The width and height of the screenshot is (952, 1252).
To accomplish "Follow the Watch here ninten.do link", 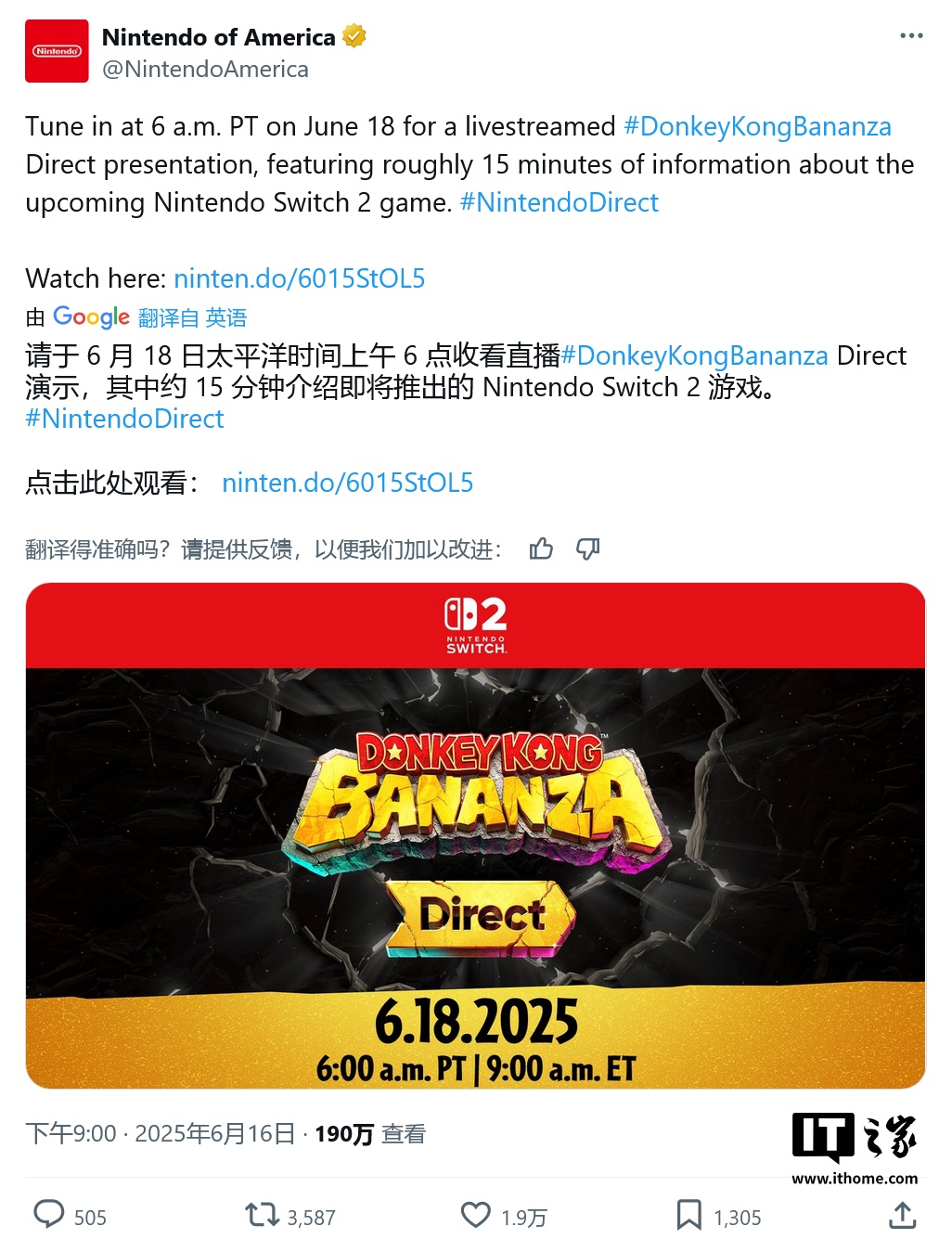I will tap(300, 278).
